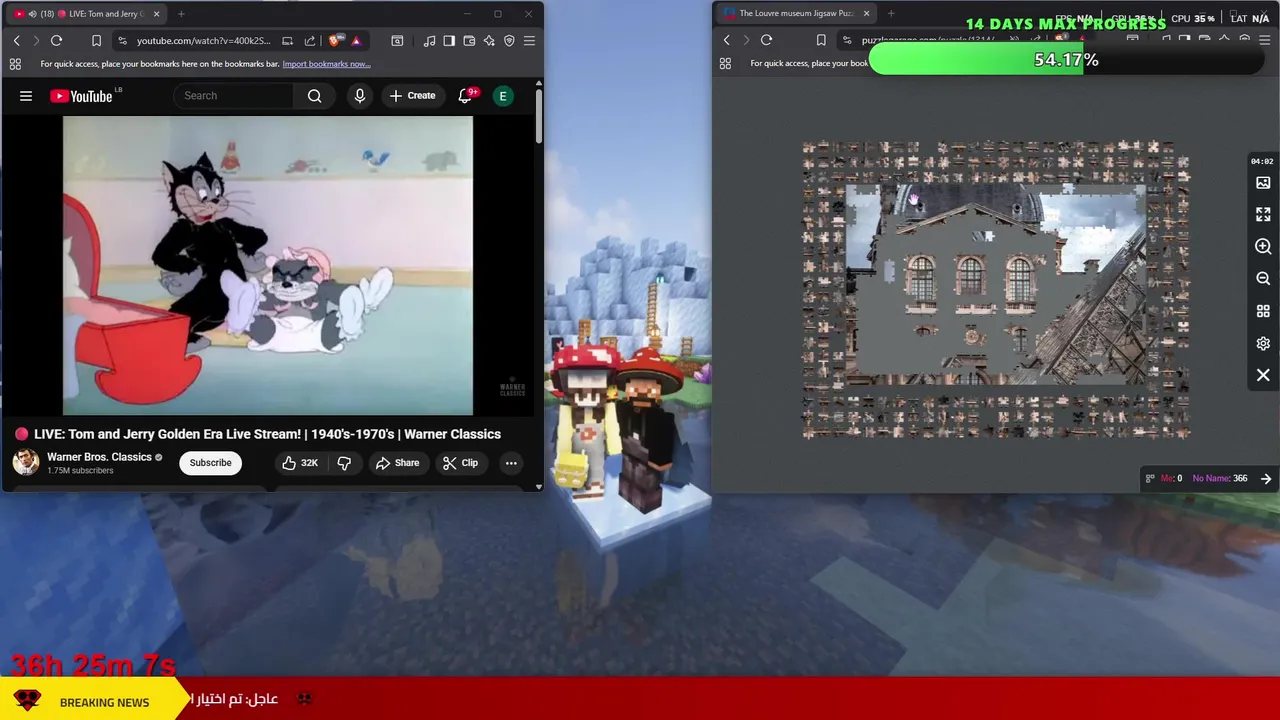Open a new tab in YouTube window
The width and height of the screenshot is (1280, 720).
point(181,14)
